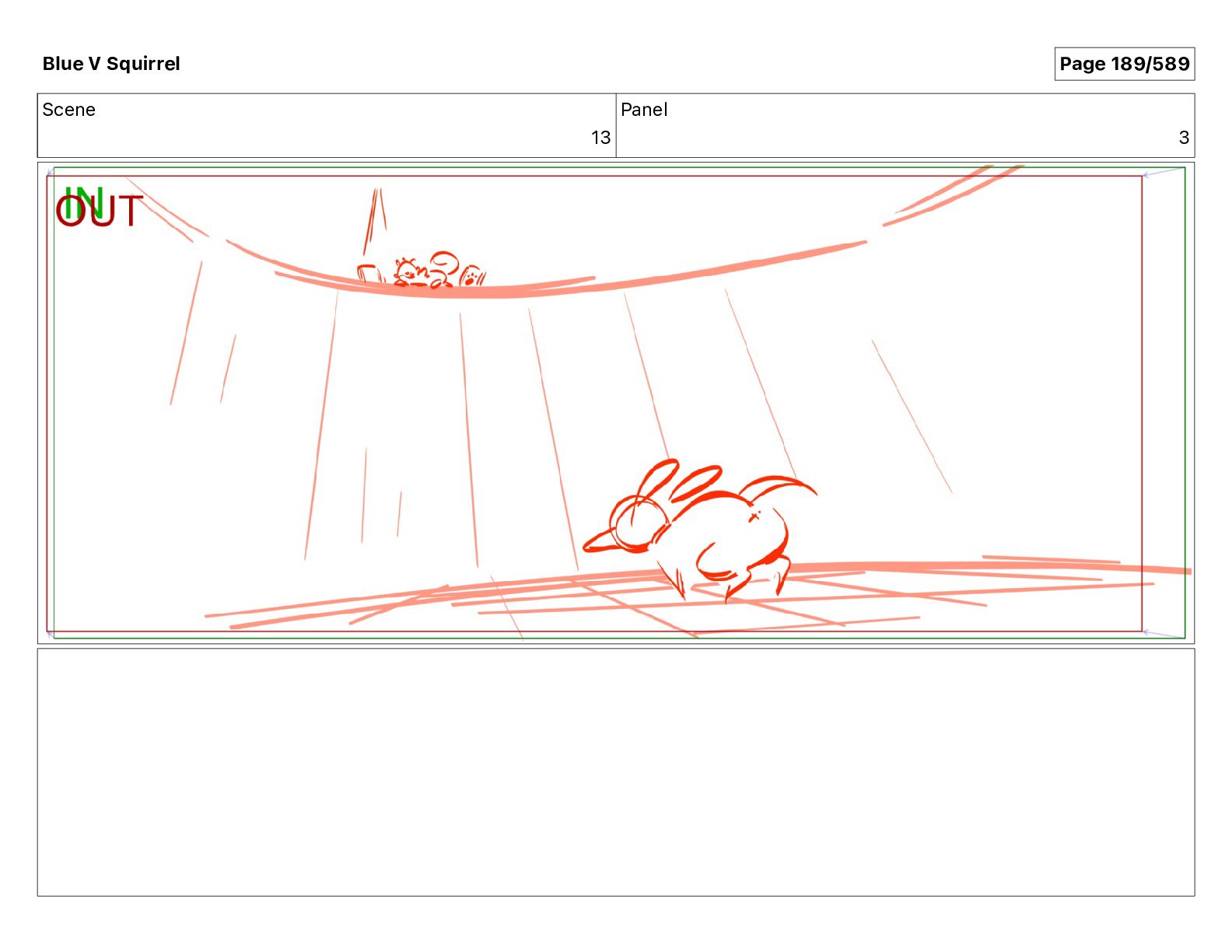Viewport: 1232px width, 952px height.
Task: Click the 'Scene' label
Action: coord(68,110)
